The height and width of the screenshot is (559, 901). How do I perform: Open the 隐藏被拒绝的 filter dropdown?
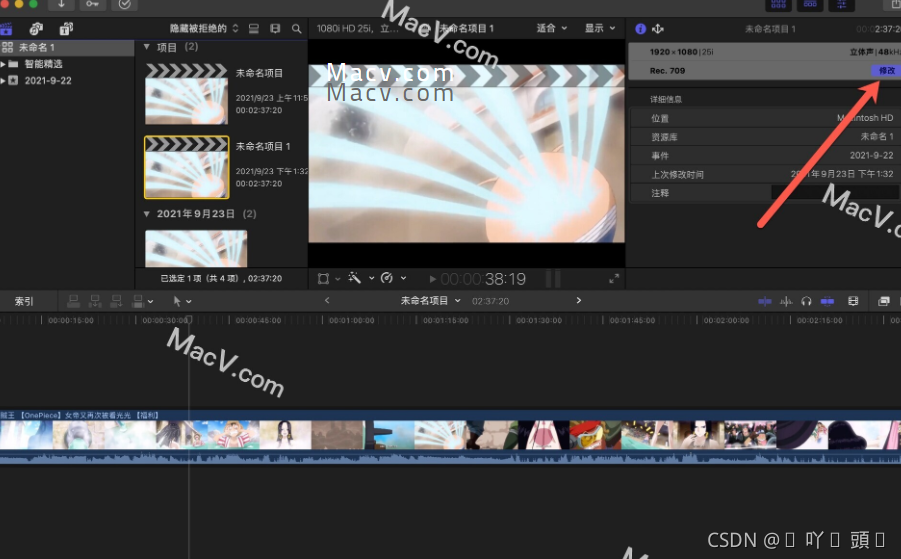coord(204,28)
